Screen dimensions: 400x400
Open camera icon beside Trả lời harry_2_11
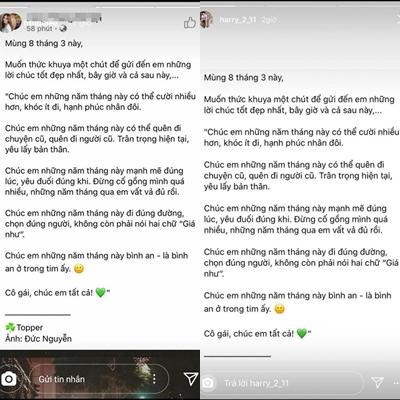(208, 383)
